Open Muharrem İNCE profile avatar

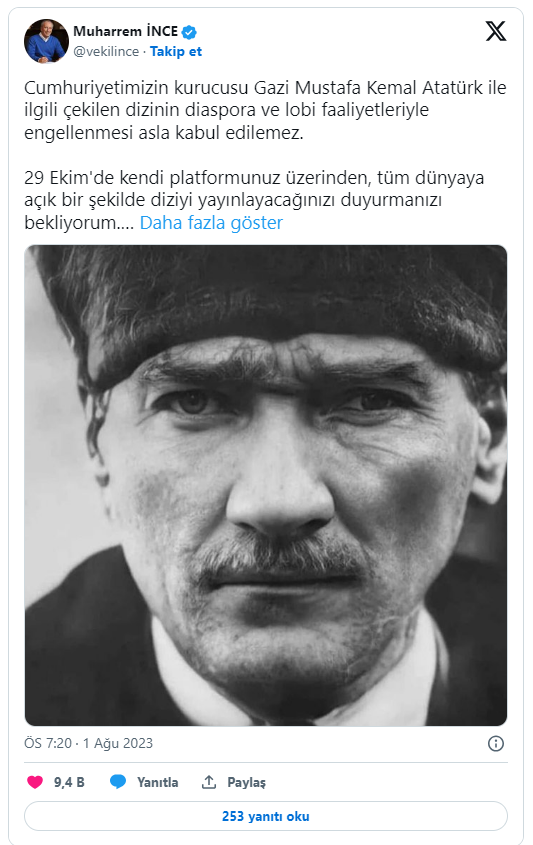point(46,41)
